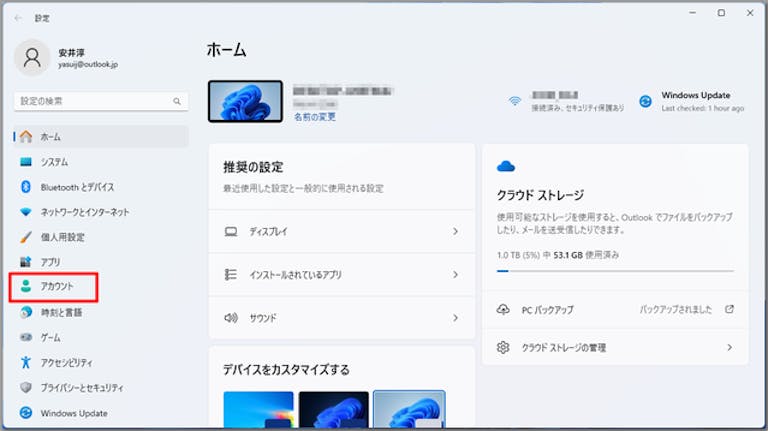Image resolution: width=768 pixels, height=431 pixels.
Task: Open アプリ in sidebar
Action: click(x=101, y=262)
